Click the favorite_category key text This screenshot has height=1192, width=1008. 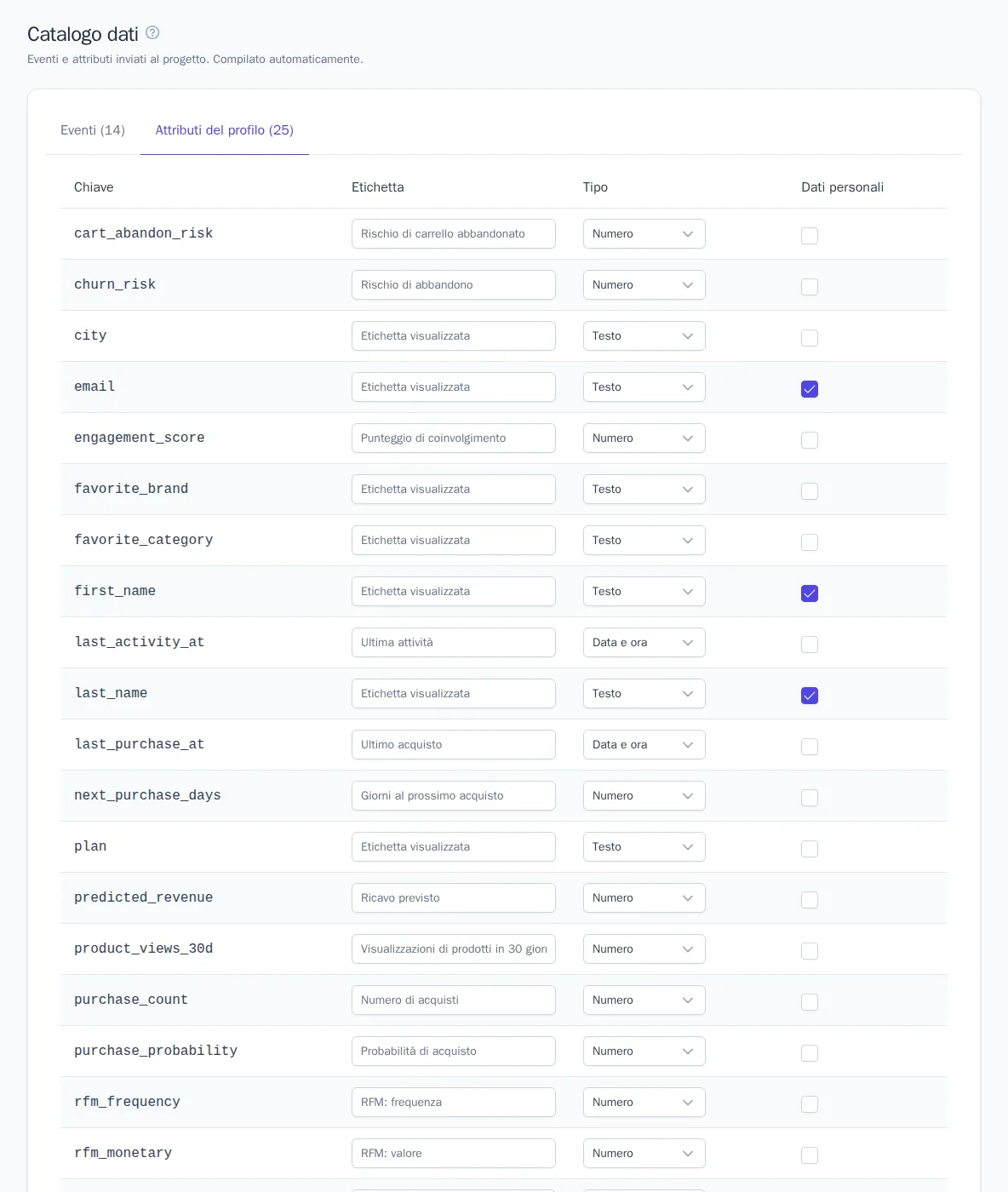click(144, 540)
